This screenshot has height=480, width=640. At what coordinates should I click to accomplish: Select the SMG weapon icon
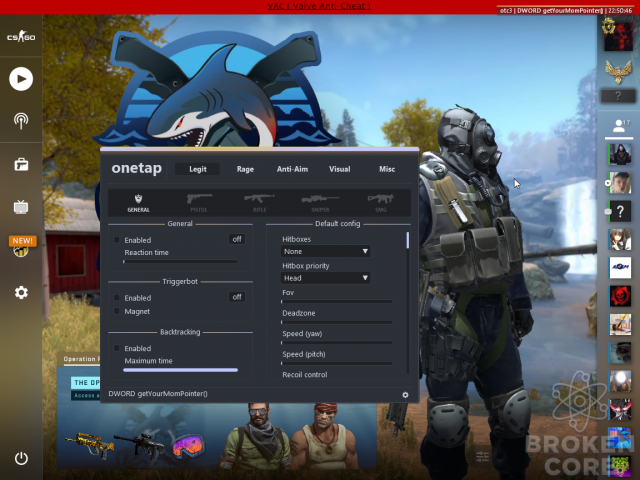[380, 203]
